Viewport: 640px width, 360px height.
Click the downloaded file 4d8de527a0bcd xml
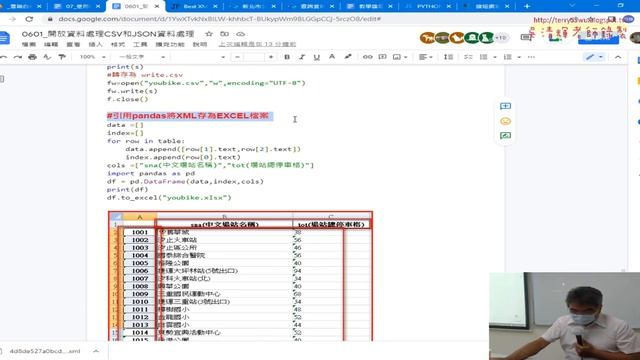45,351
